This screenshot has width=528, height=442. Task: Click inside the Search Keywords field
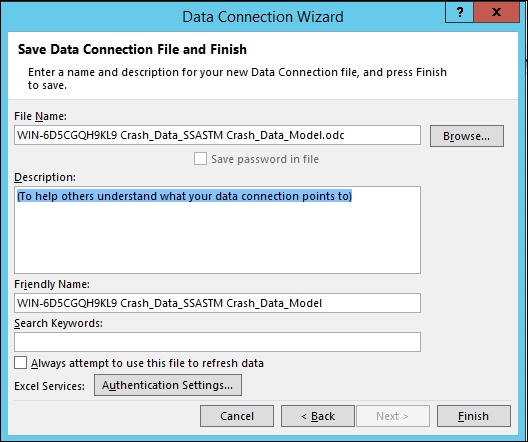click(x=217, y=342)
